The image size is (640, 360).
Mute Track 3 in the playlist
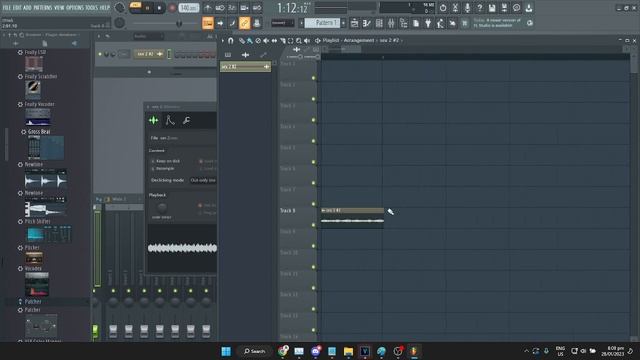(x=313, y=120)
